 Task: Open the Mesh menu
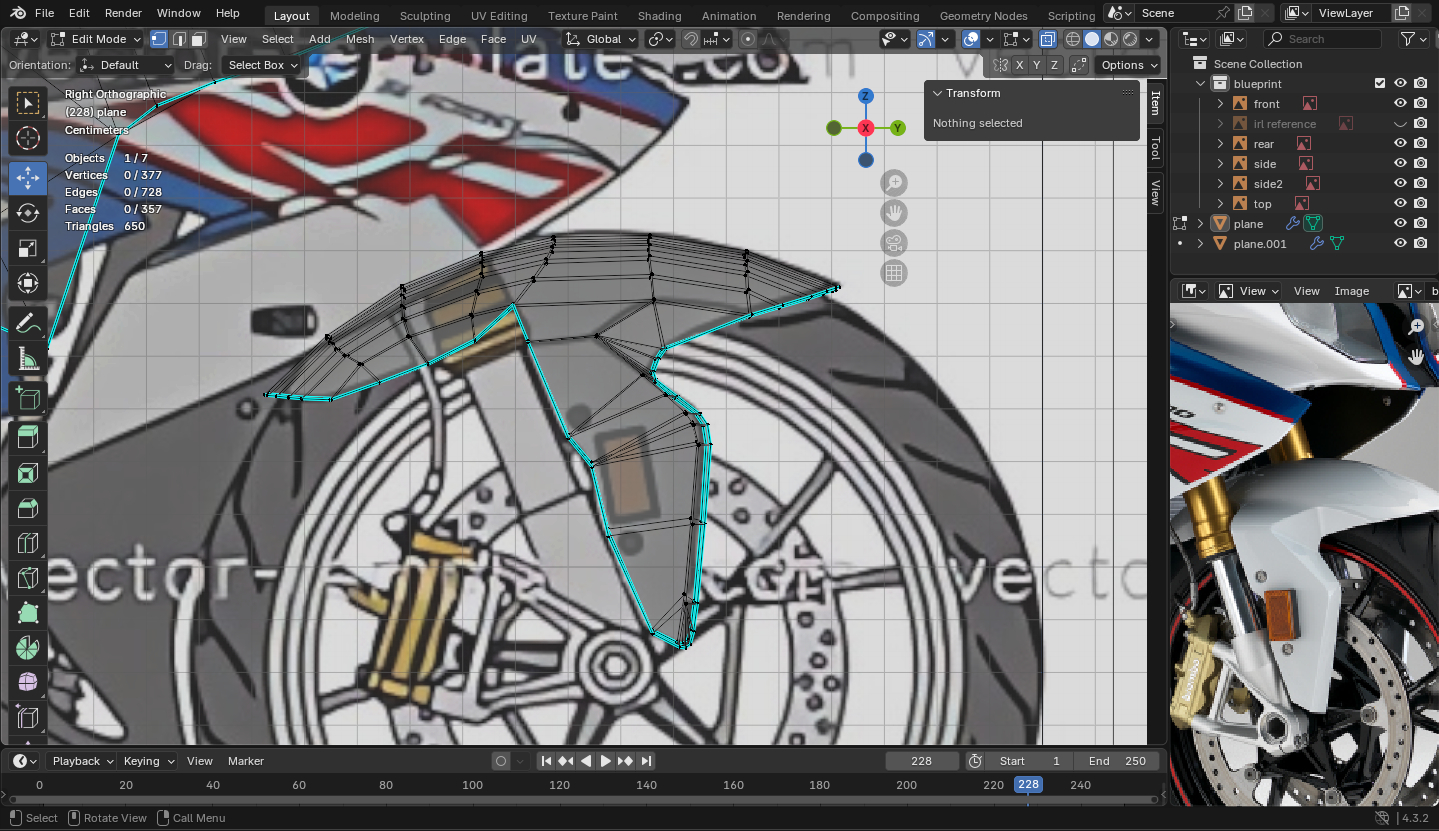tap(360, 39)
